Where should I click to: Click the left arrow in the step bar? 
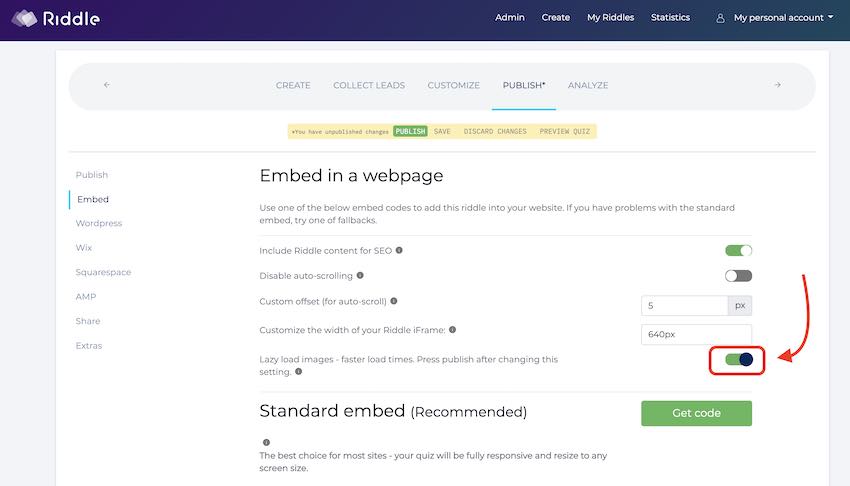pyautogui.click(x=107, y=85)
